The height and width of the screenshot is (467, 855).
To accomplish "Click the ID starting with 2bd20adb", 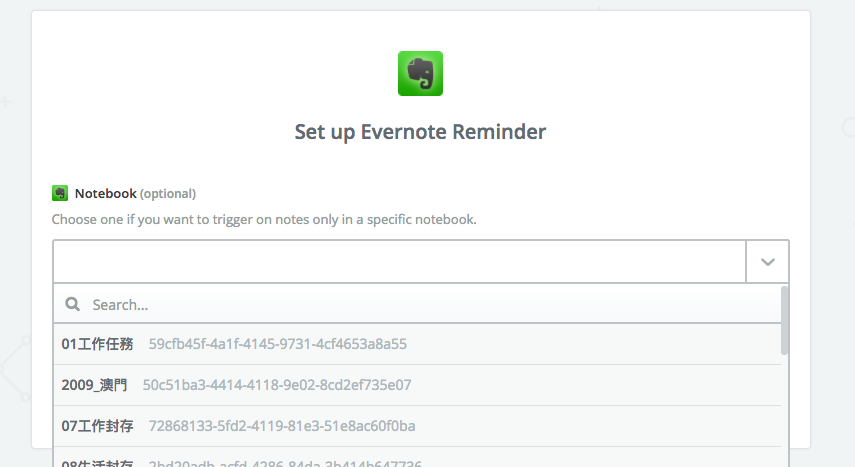I will pyautogui.click(x=285, y=463).
